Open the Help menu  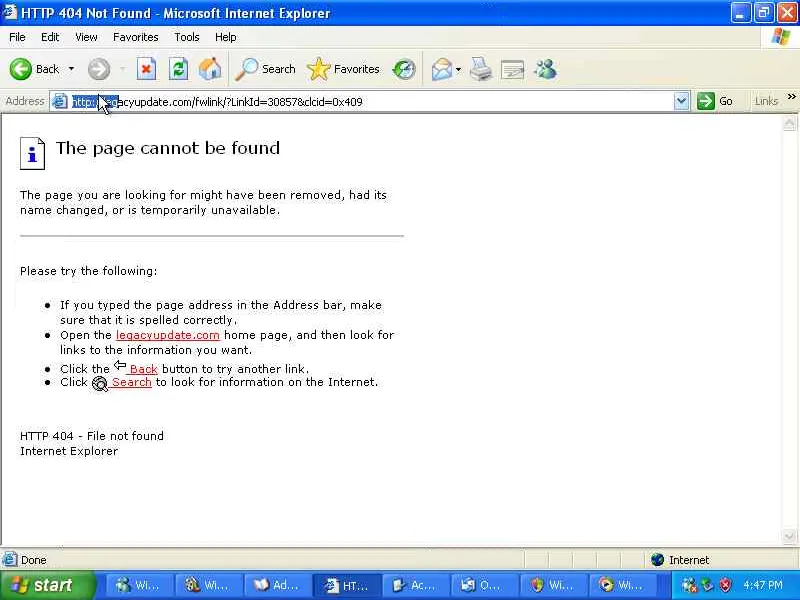pyautogui.click(x=226, y=37)
